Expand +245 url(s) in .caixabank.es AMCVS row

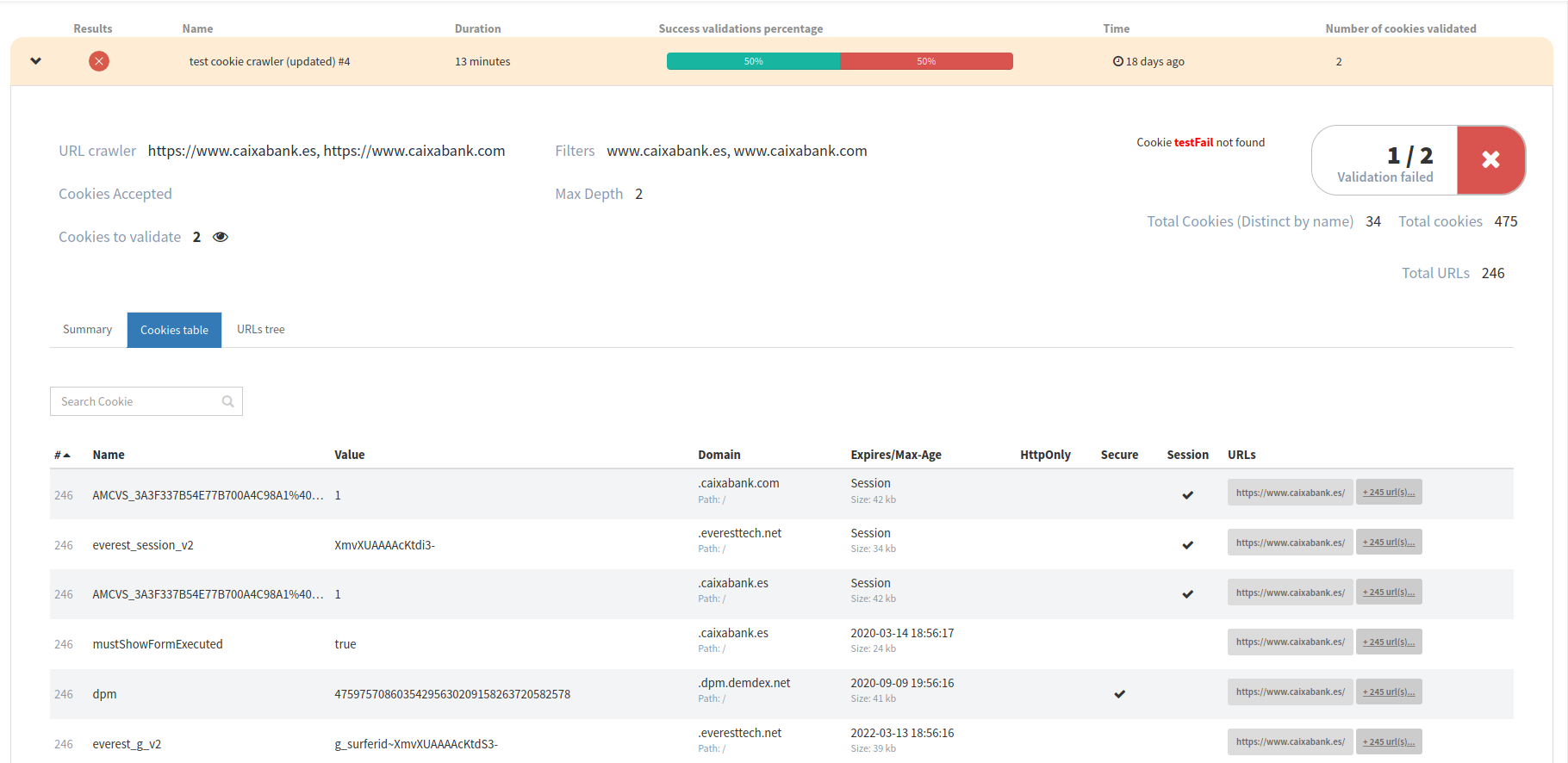(x=1389, y=592)
